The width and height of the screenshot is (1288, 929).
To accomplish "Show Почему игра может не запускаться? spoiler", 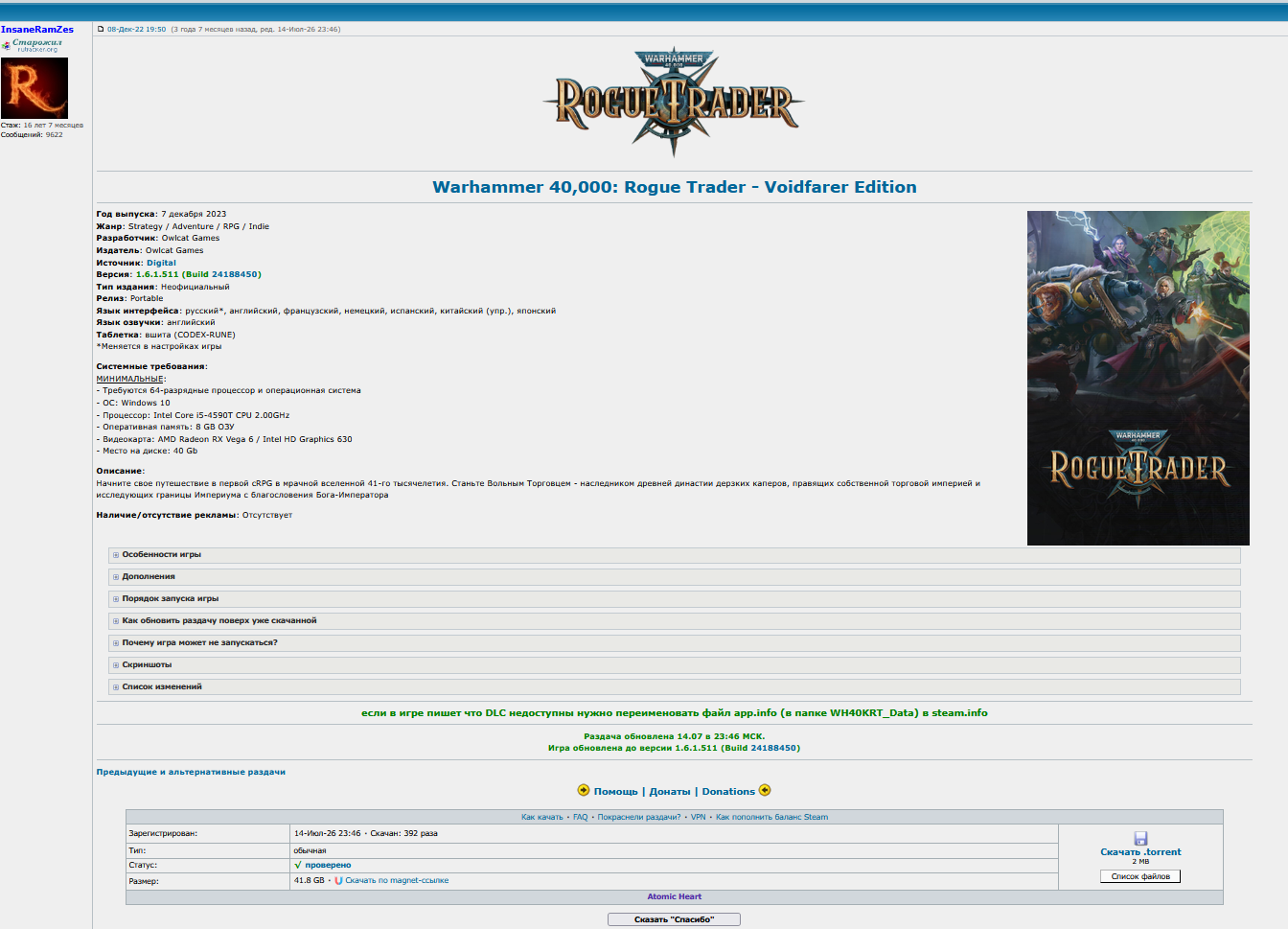I will [x=675, y=643].
